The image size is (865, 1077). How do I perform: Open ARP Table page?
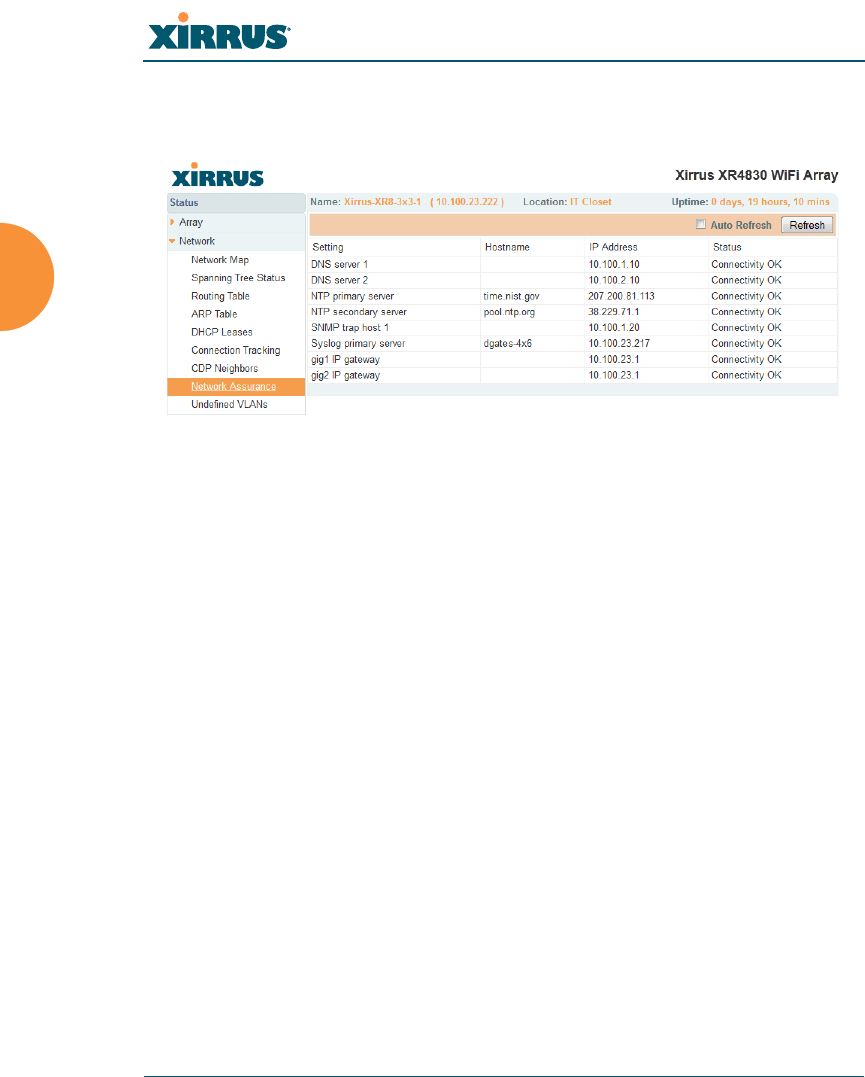tap(214, 314)
